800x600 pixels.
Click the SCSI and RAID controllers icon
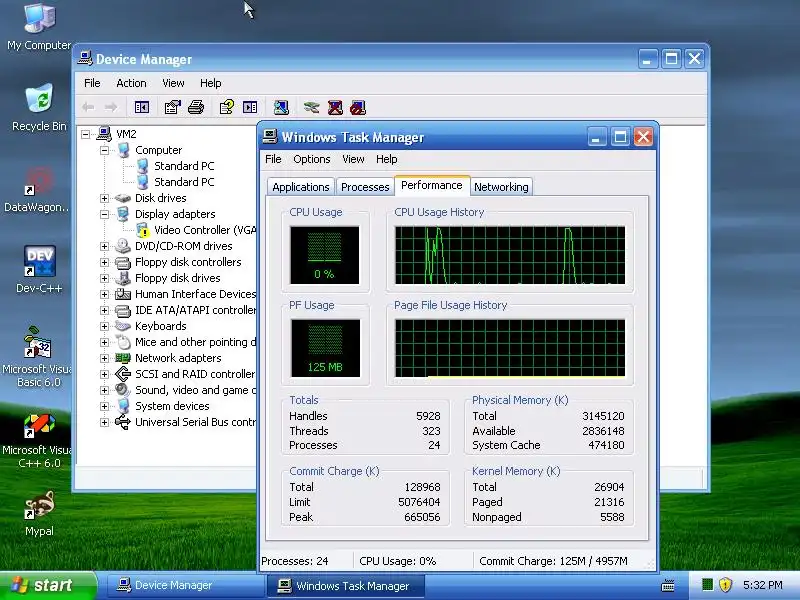[x=122, y=374]
